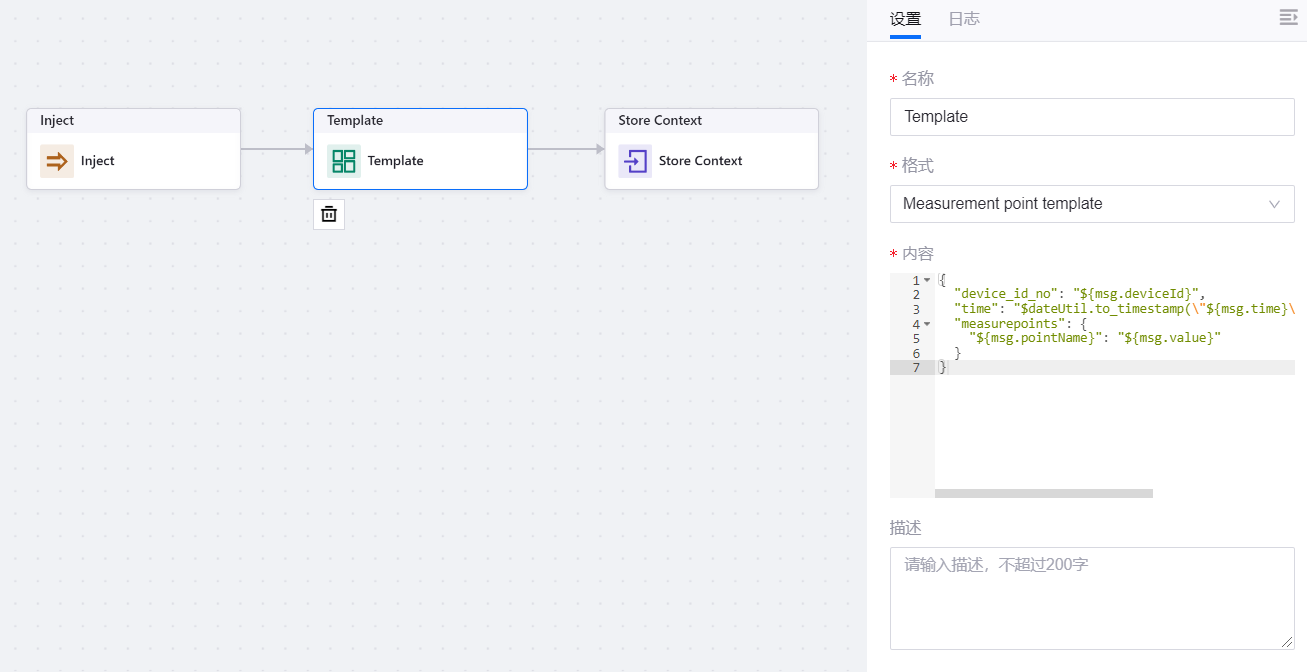
Task: Click the chevron arrow of 格式 dropdown
Action: [1274, 204]
